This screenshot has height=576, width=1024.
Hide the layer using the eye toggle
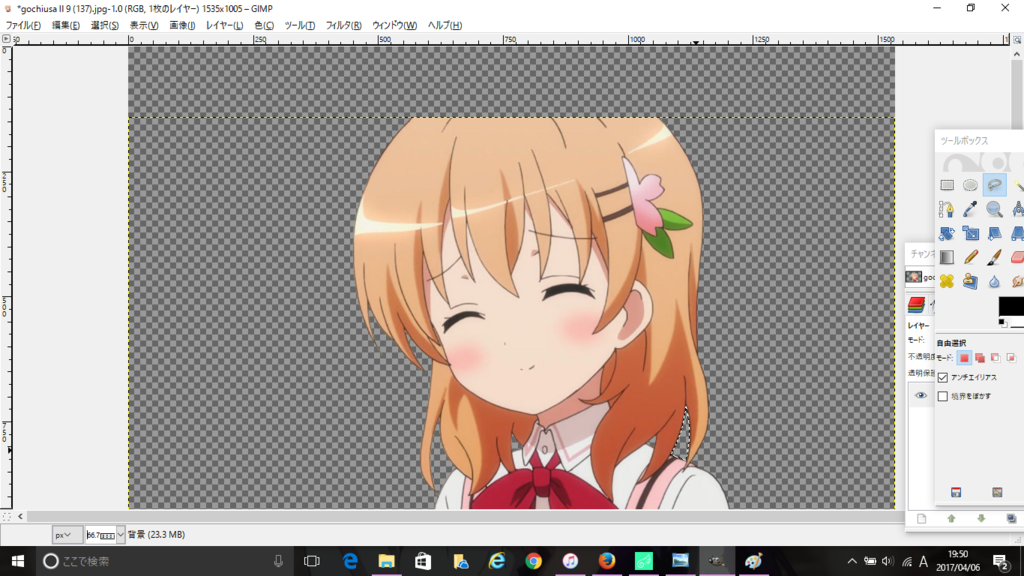pos(920,395)
